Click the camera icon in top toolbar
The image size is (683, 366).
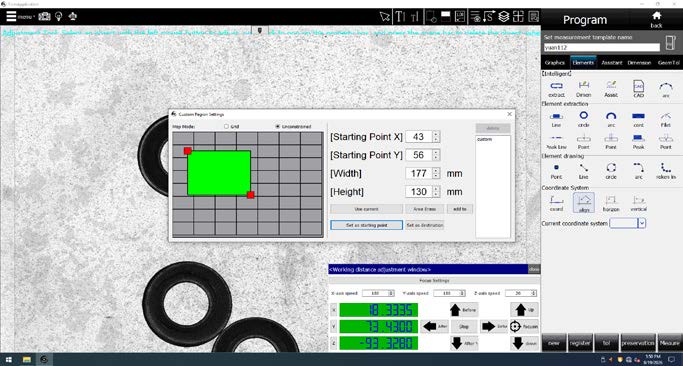[x=44, y=16]
